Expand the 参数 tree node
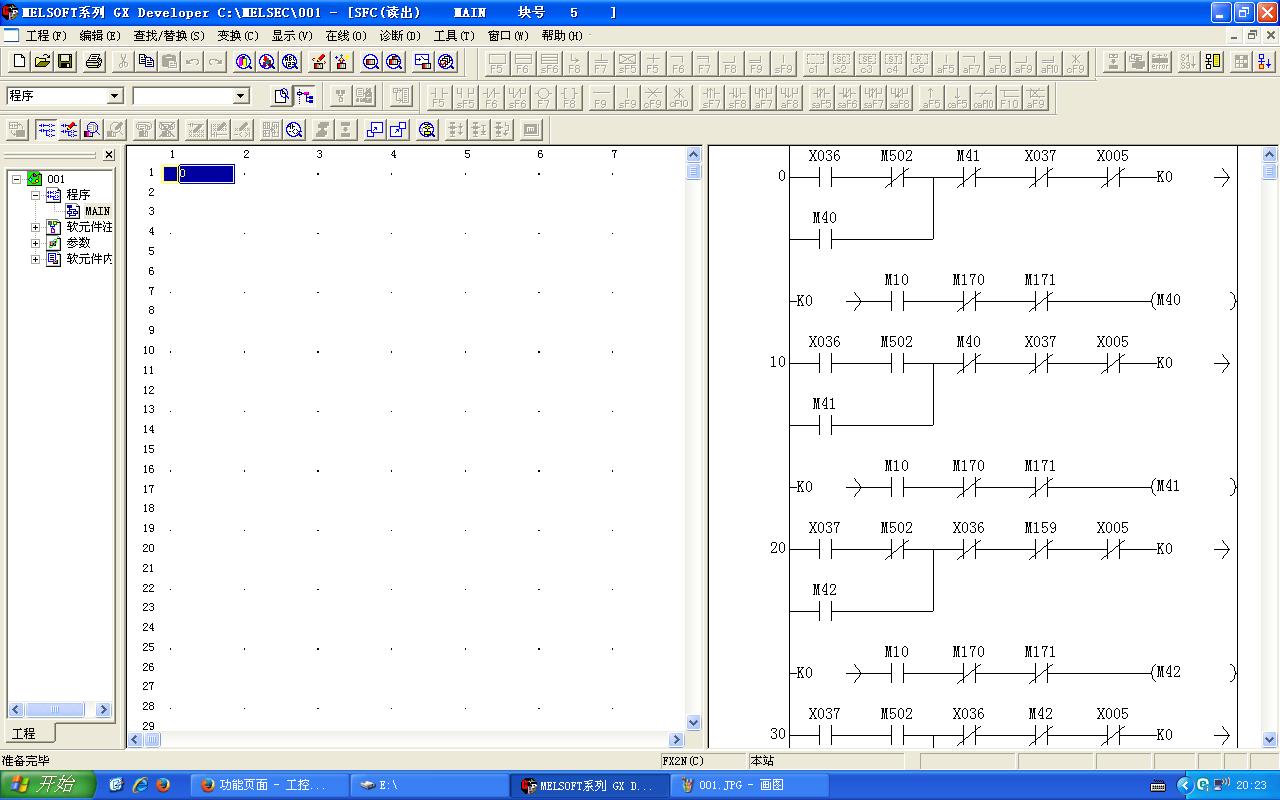1280x800 pixels. coord(36,243)
